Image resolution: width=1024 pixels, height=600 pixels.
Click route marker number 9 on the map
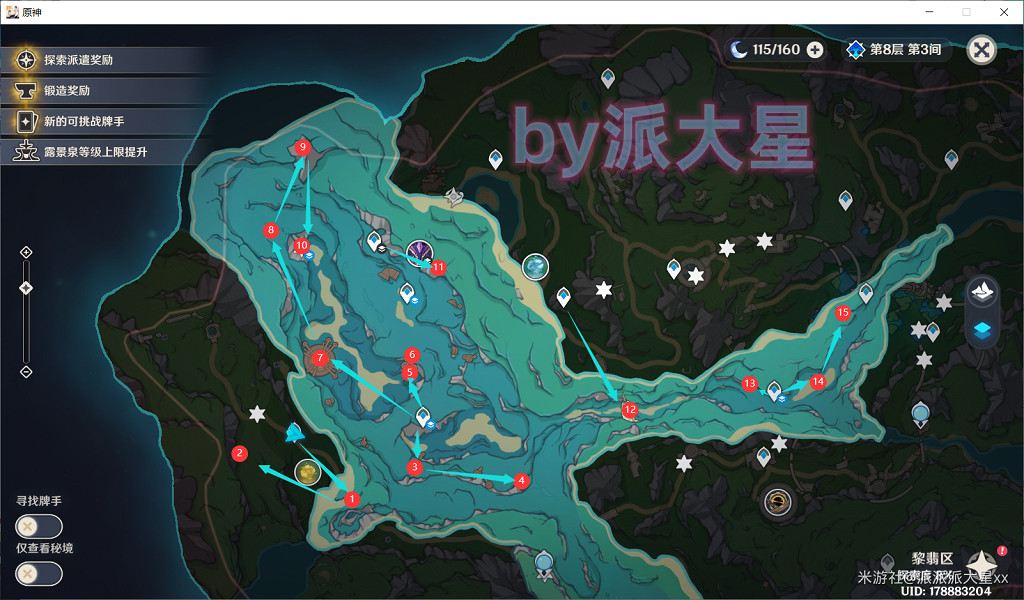coord(302,145)
